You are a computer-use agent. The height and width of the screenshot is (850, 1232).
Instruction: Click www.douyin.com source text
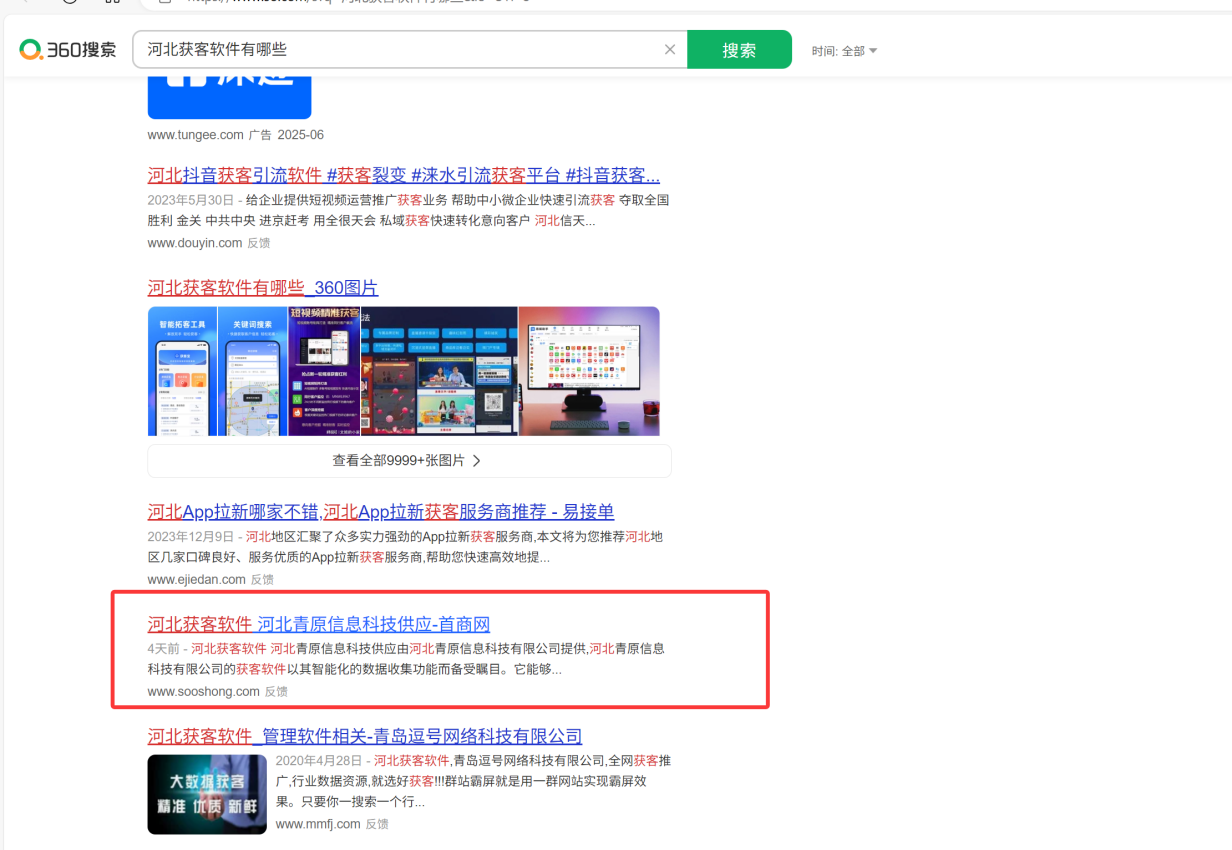pos(195,243)
